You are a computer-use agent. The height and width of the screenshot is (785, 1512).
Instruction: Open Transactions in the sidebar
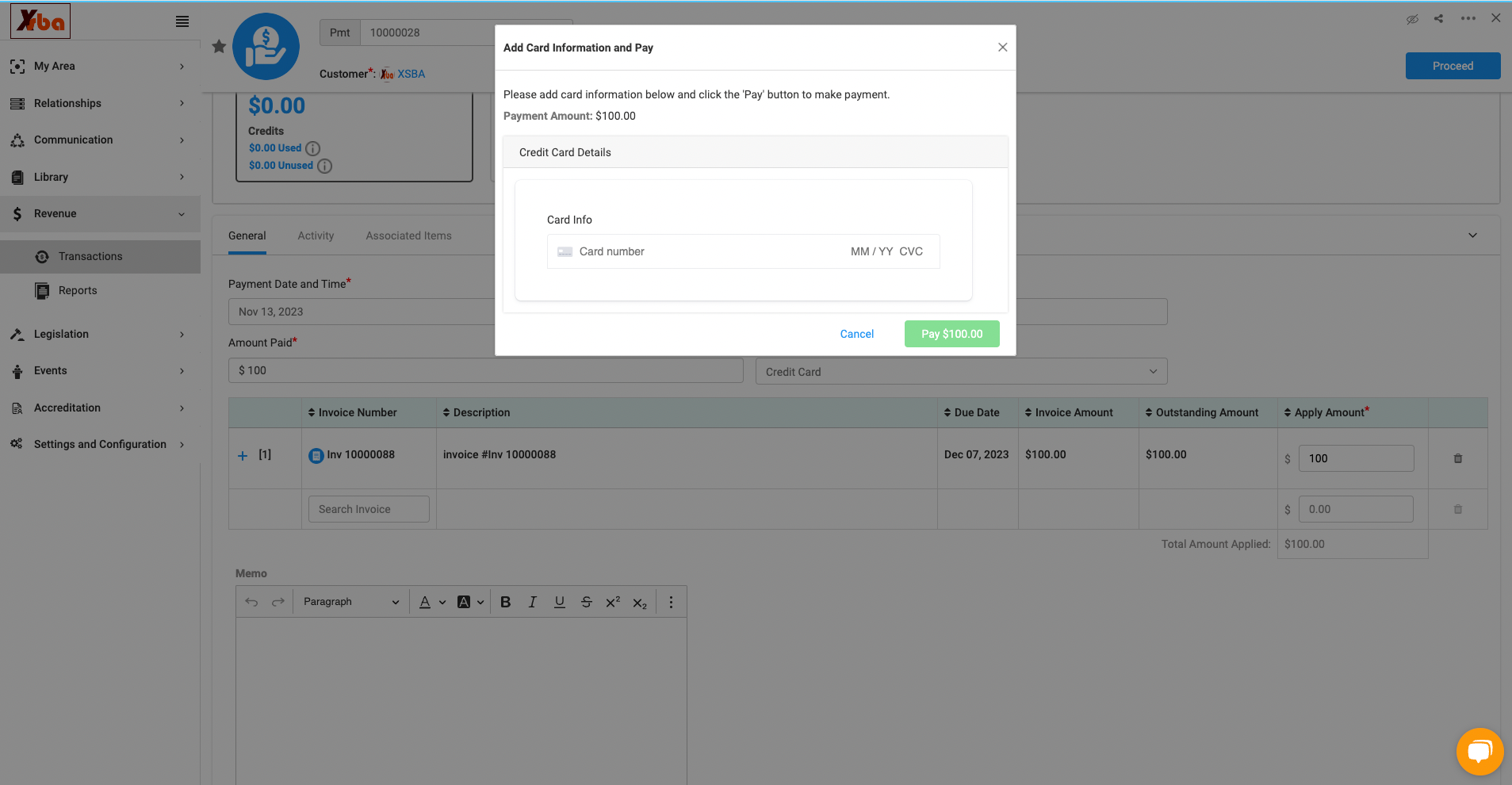point(100,256)
